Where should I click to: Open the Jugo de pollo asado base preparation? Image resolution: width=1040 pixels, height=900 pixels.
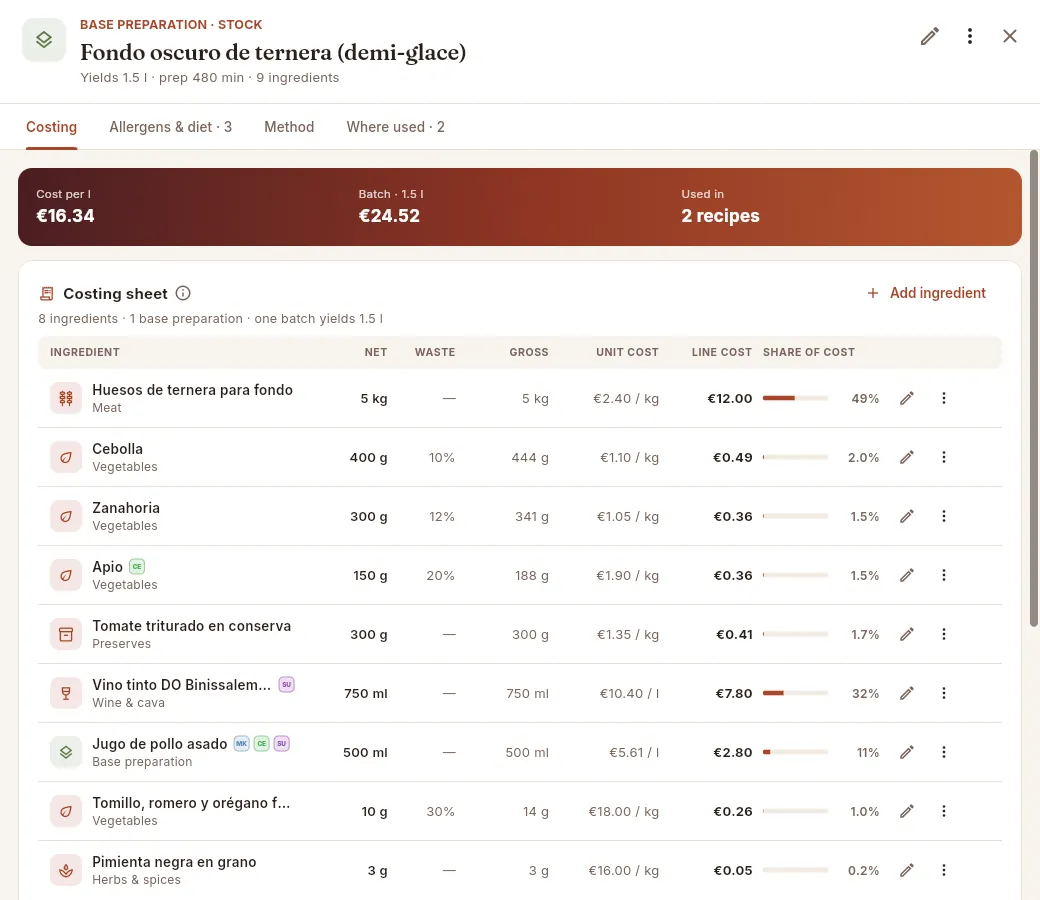point(160,744)
